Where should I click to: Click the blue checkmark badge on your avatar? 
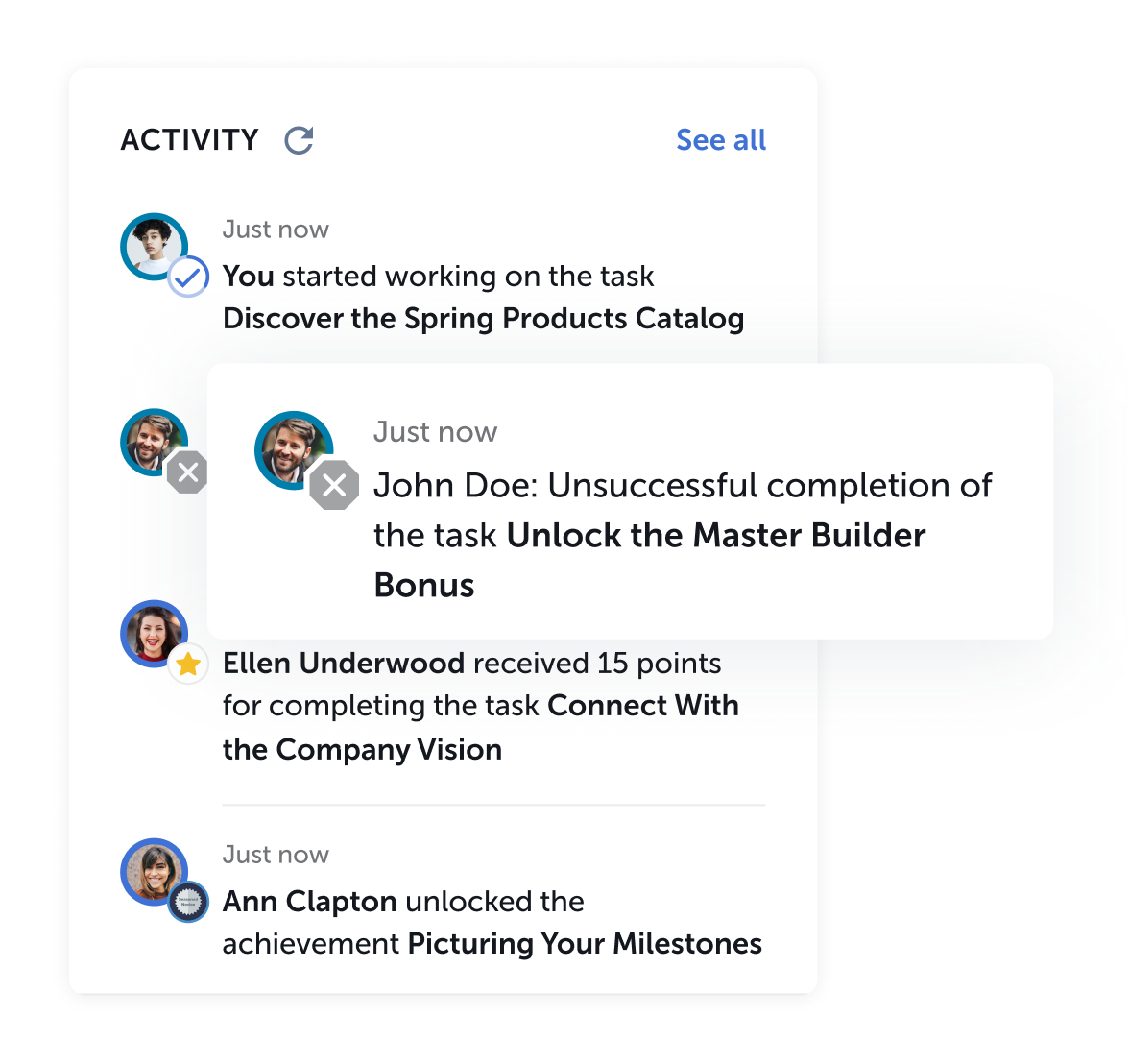point(188,276)
